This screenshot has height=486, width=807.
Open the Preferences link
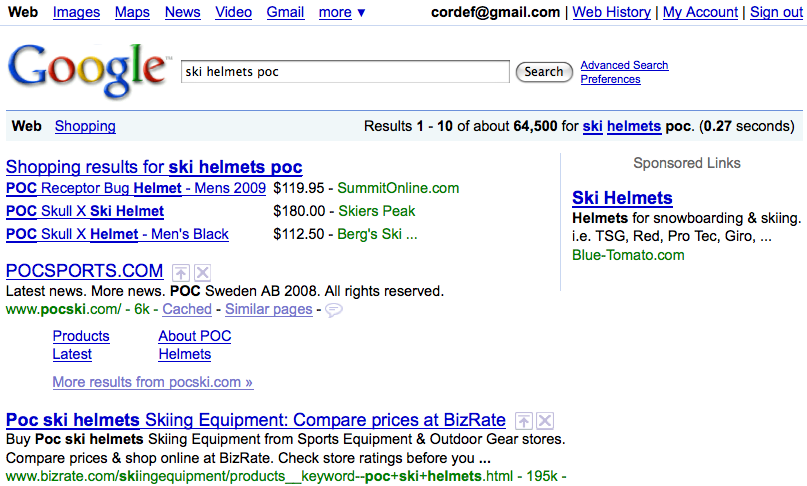click(610, 79)
